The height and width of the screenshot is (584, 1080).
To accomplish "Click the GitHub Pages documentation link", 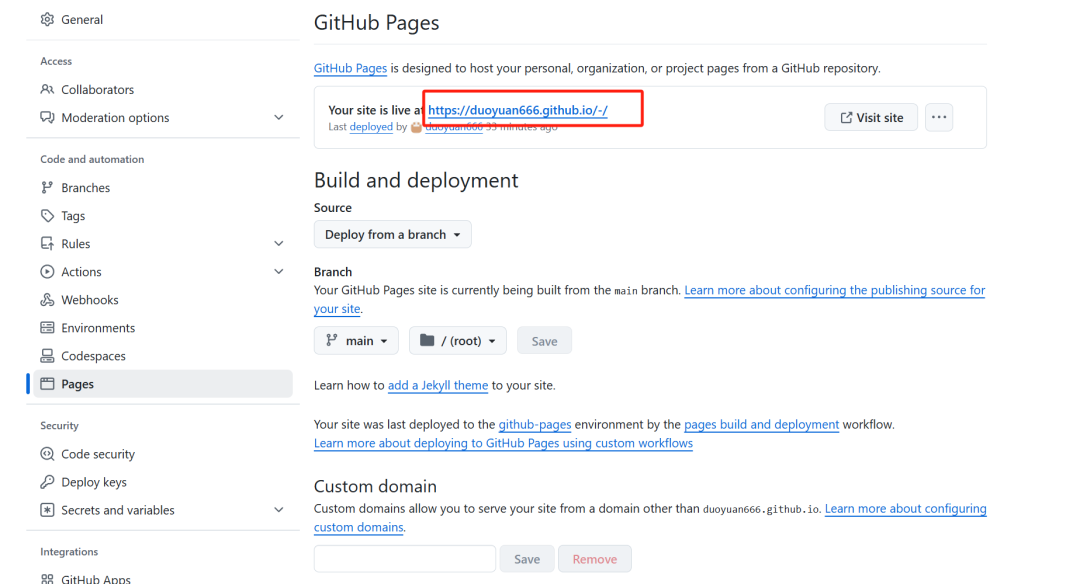I will (351, 68).
